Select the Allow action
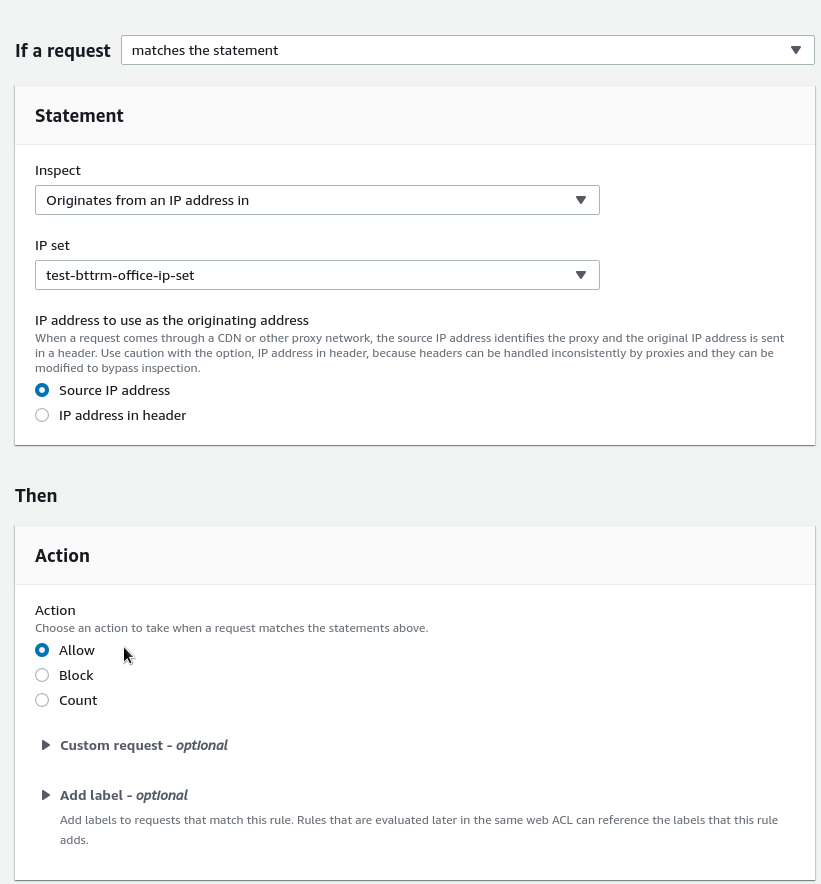 [42, 650]
